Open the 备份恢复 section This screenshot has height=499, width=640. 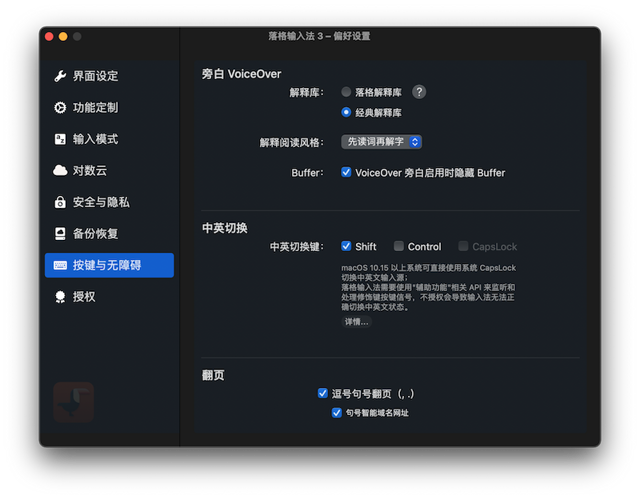[x=109, y=233]
